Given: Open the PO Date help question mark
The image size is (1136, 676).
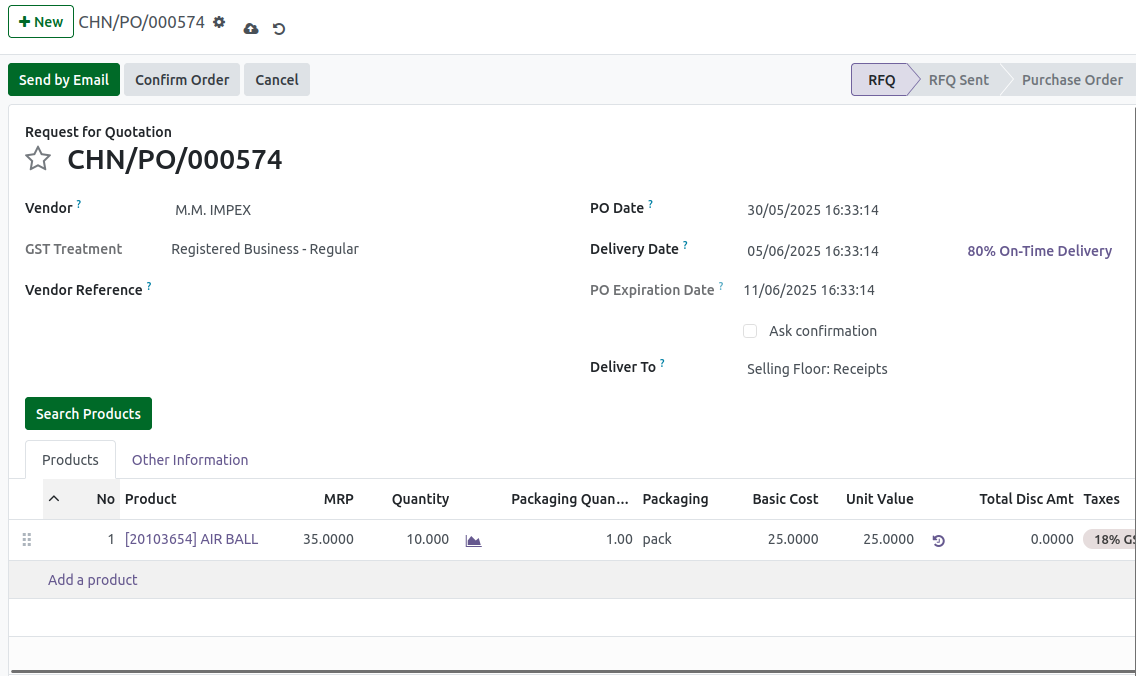Looking at the screenshot, I should [x=651, y=204].
